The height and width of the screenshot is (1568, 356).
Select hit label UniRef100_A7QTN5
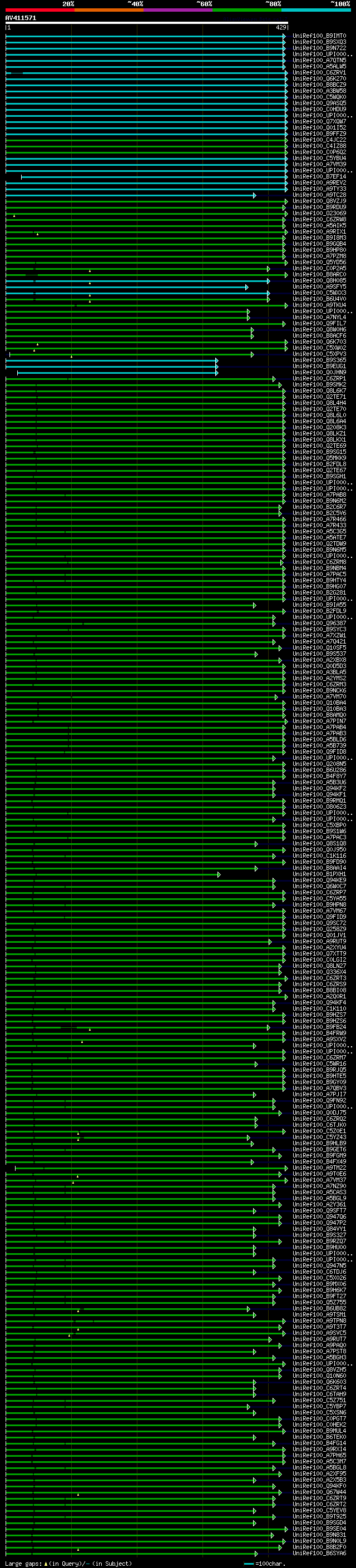(319, 60)
